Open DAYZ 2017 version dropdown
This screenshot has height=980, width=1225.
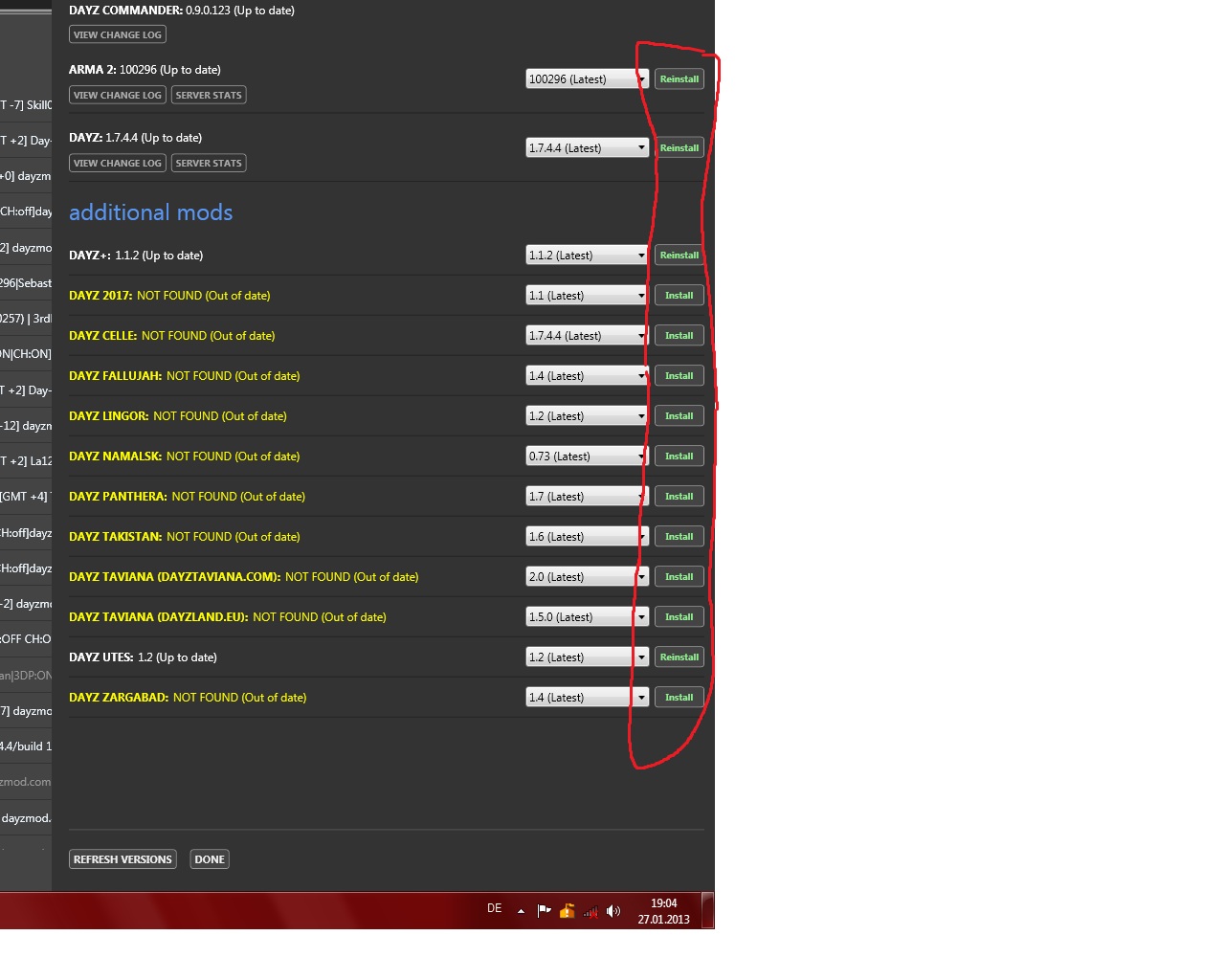(588, 296)
